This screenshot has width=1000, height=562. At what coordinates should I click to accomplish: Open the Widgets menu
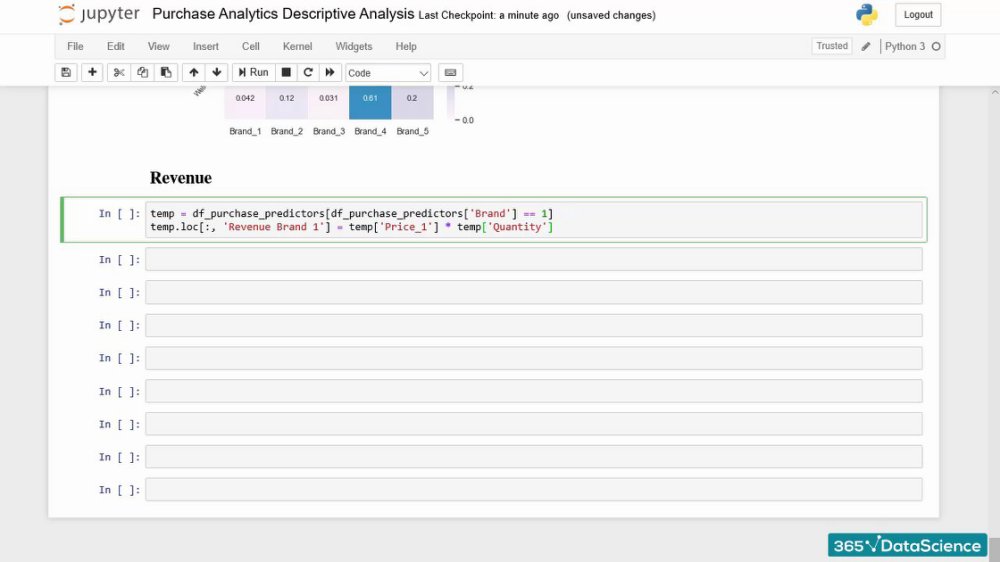pyautogui.click(x=354, y=47)
